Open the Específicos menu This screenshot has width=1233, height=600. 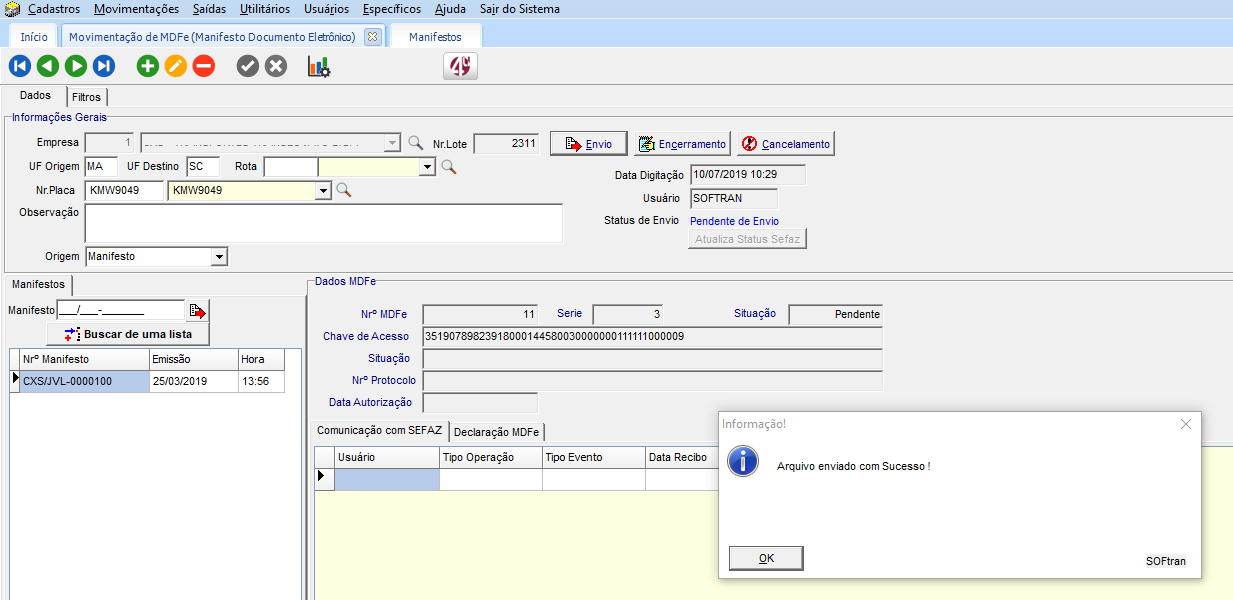click(392, 9)
